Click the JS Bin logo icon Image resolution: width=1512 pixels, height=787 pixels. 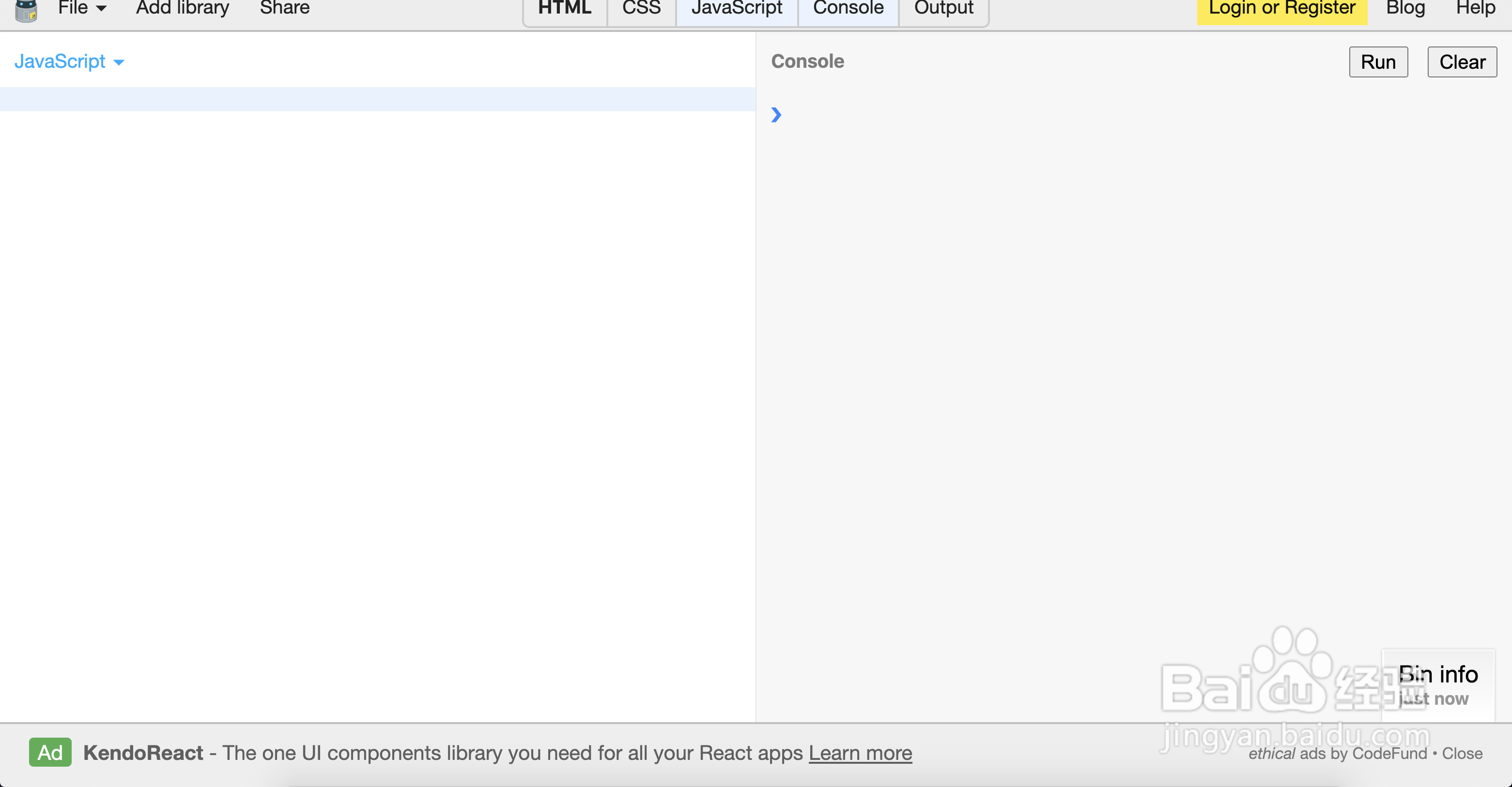coord(27,10)
